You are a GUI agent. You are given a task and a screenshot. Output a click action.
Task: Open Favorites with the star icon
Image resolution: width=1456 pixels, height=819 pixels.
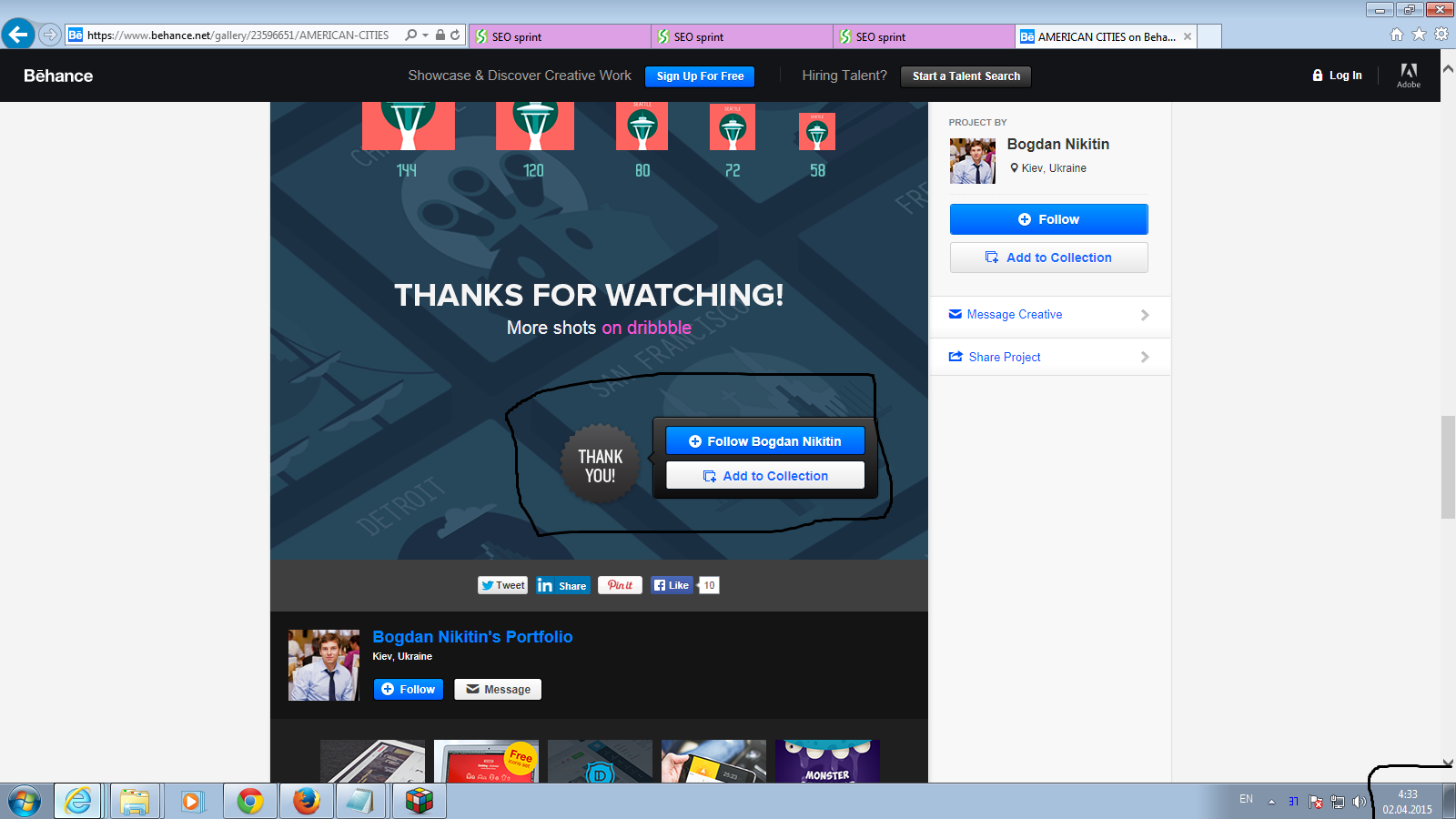click(1419, 35)
